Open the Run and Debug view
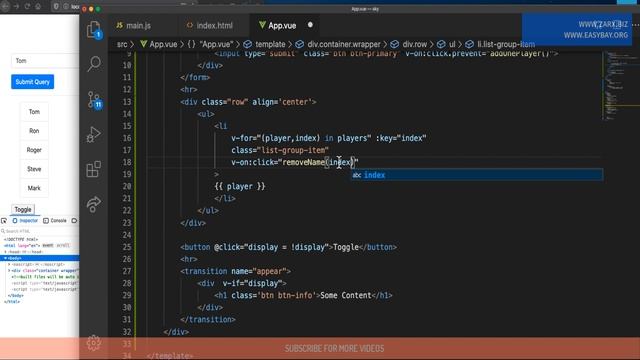Image resolution: width=640 pixels, height=360 pixels. click(93, 134)
